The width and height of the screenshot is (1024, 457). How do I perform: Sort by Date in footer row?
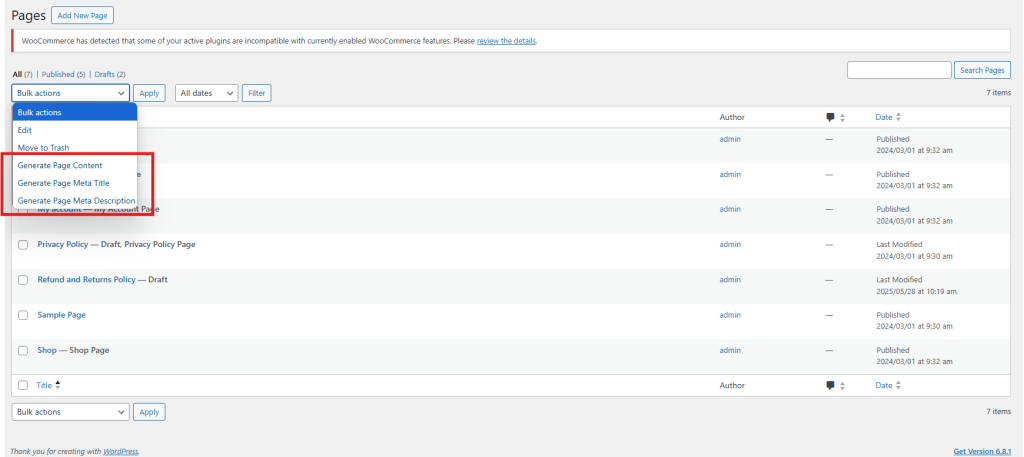click(x=888, y=385)
